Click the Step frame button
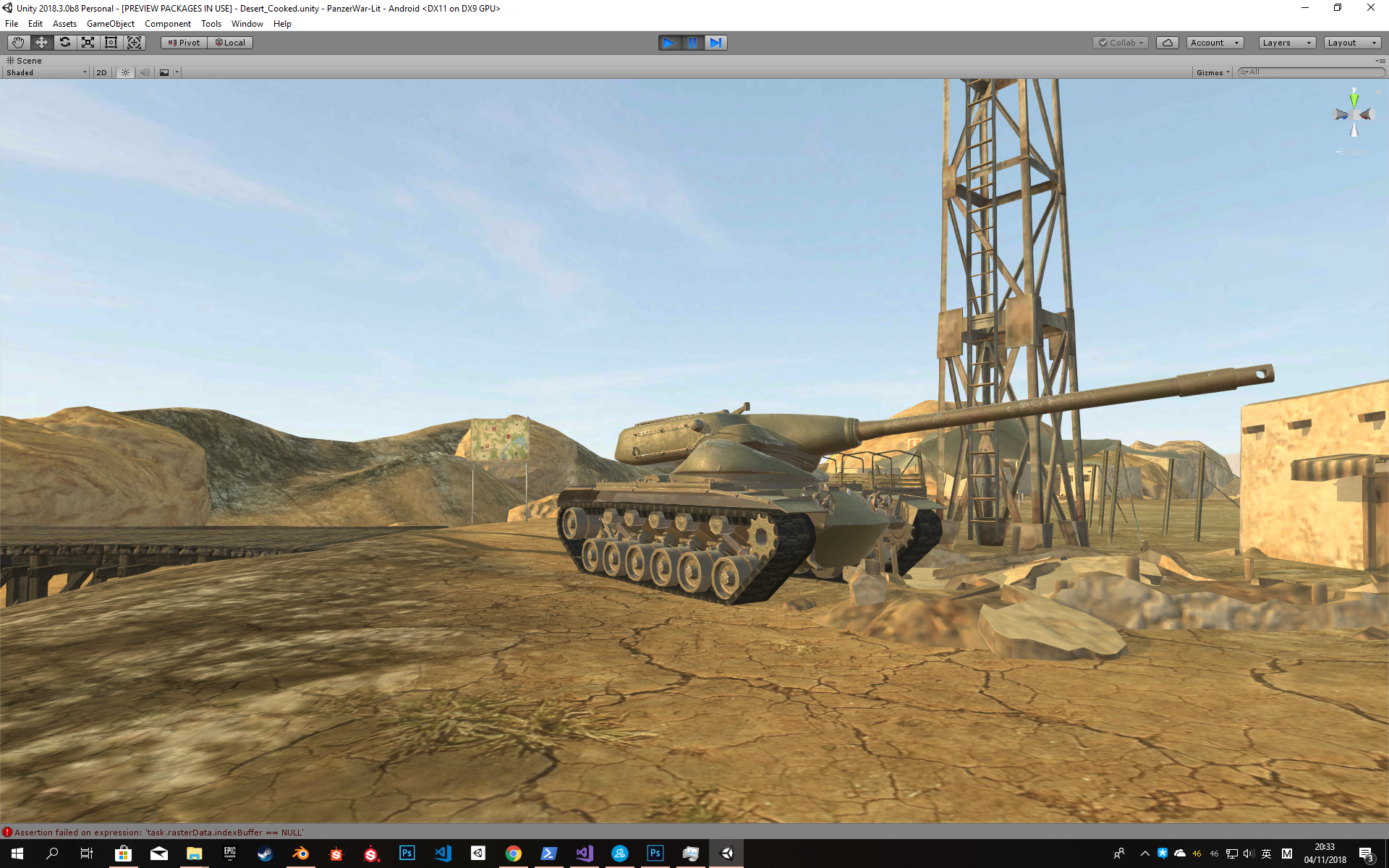Screen dimensions: 1389x868 pos(715,43)
